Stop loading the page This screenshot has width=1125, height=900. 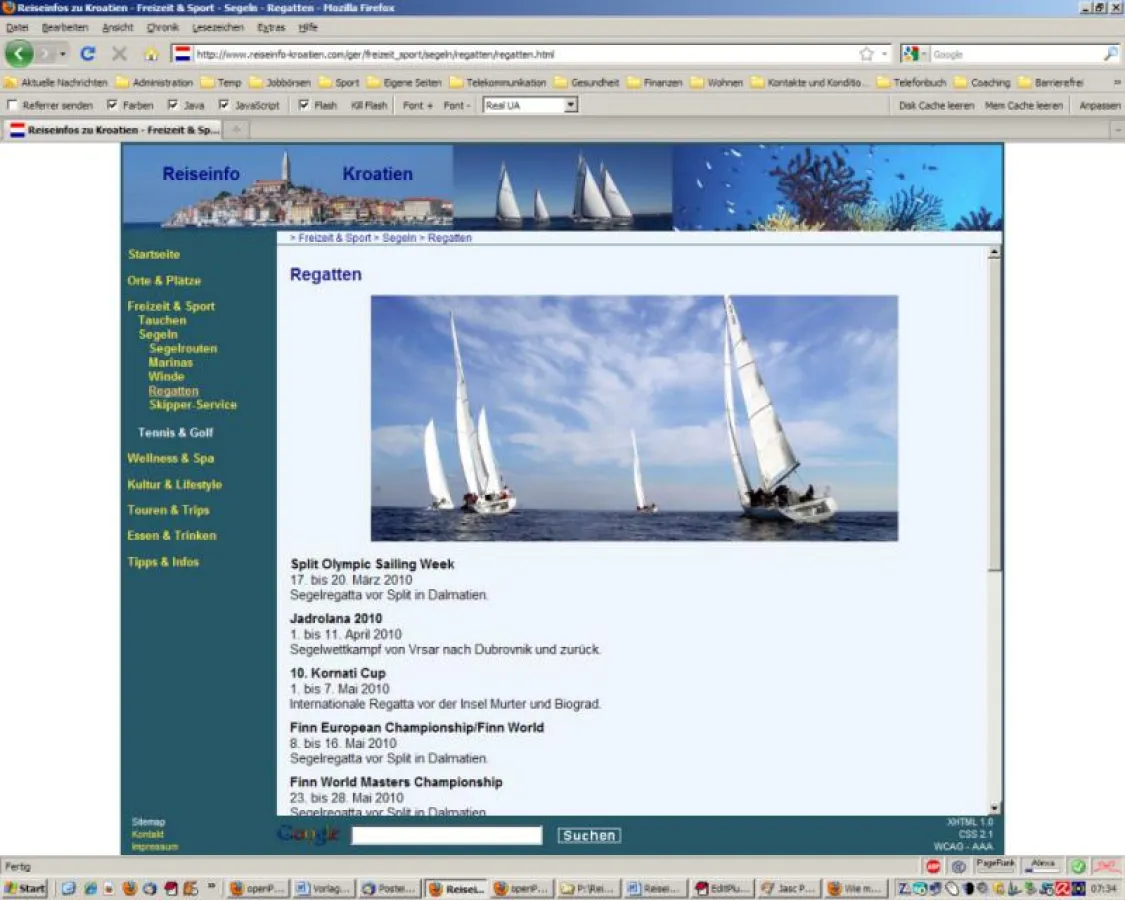[120, 53]
